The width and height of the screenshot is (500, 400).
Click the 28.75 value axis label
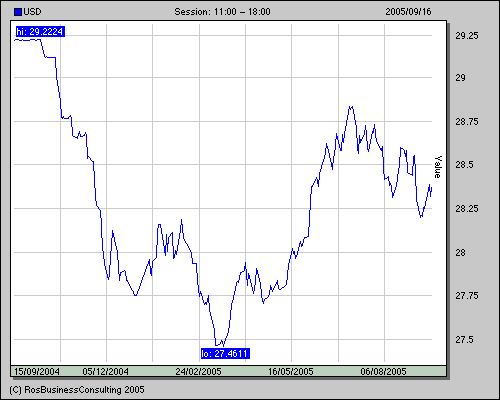click(x=467, y=122)
